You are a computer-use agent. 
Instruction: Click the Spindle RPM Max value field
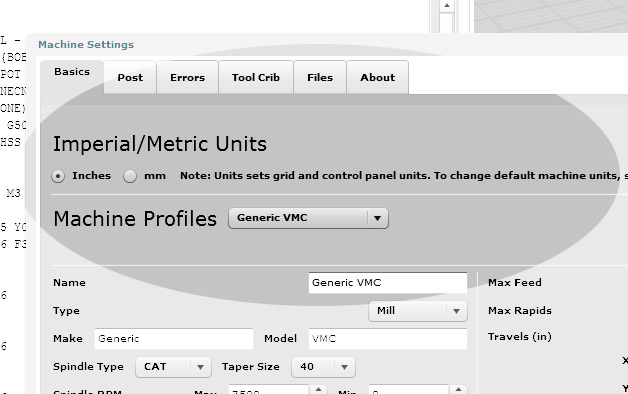coord(268,390)
